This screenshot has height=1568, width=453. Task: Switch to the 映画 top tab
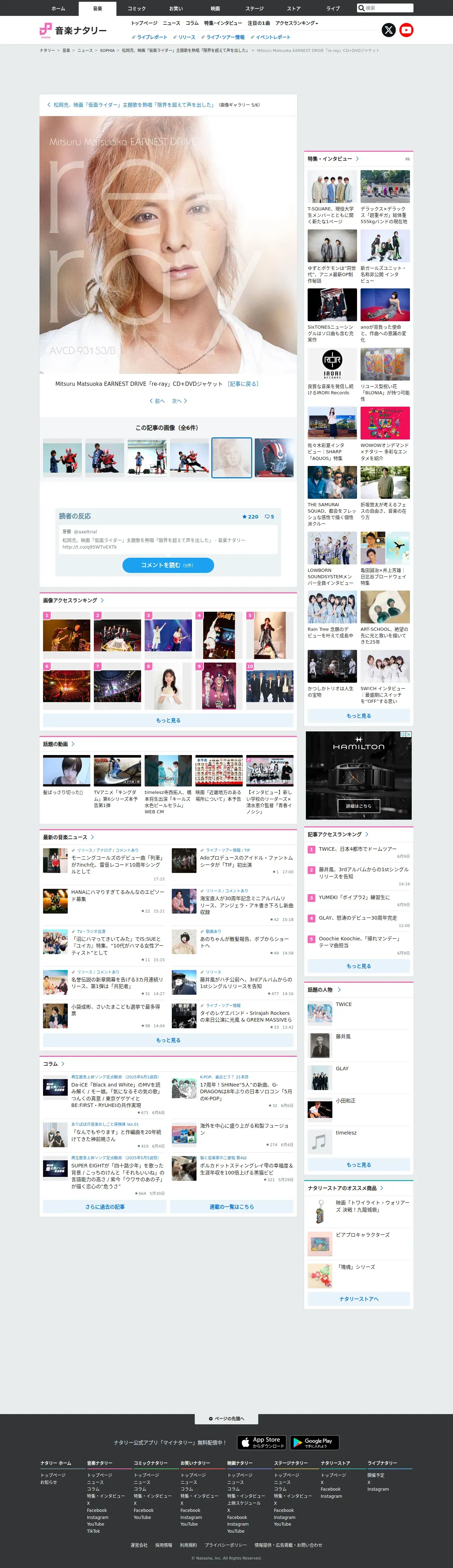215,8
